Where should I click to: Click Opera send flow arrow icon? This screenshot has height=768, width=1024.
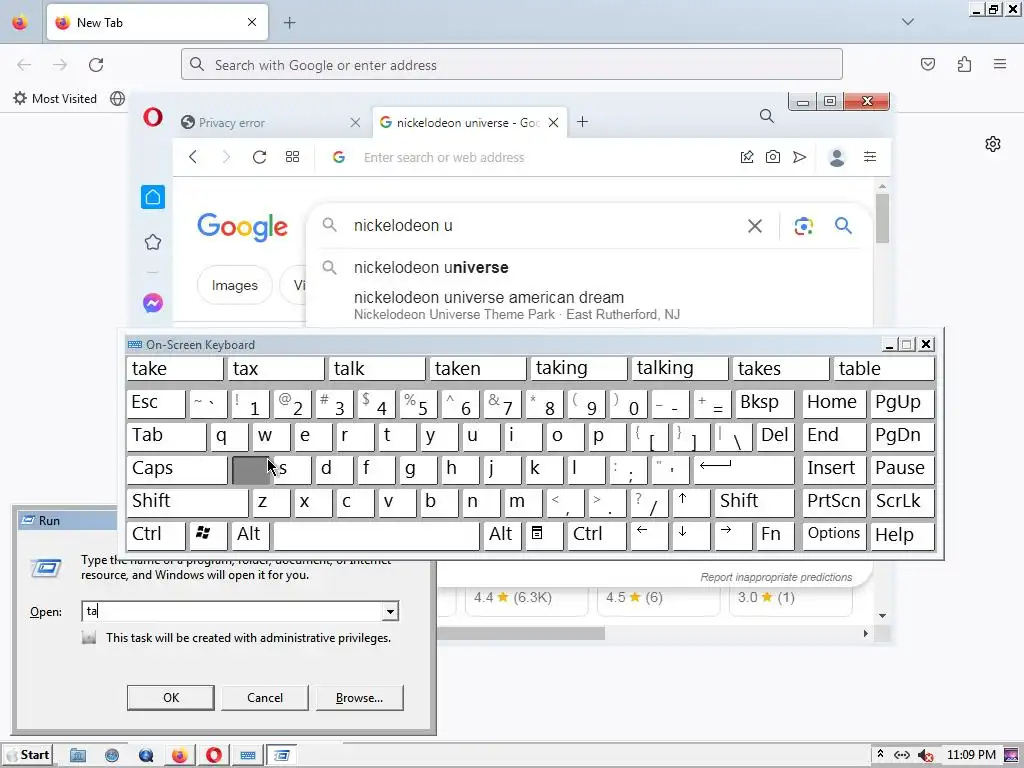[799, 157]
